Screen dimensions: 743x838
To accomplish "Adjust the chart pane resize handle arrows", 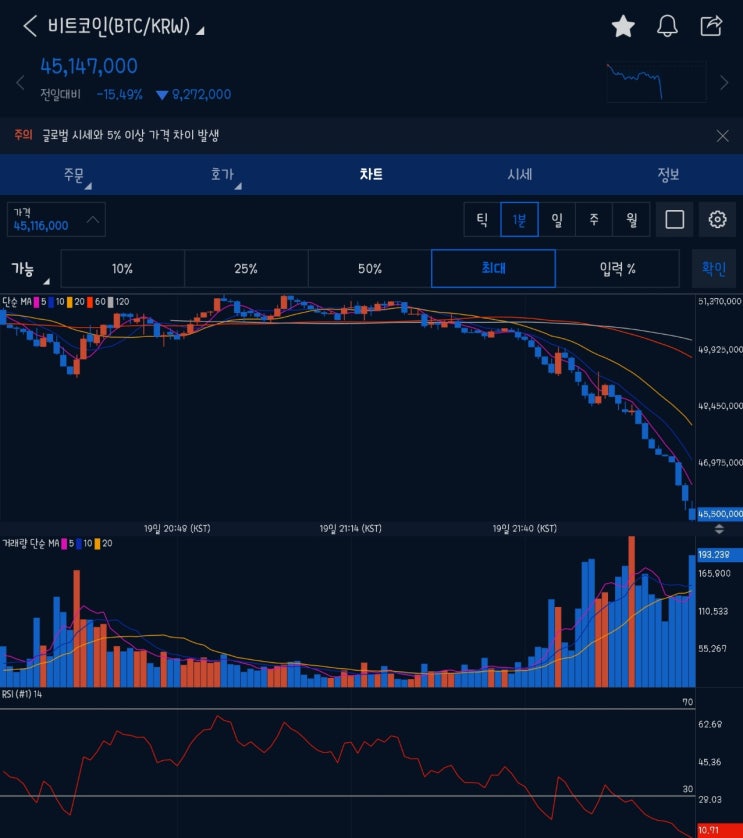I will tap(719, 529).
